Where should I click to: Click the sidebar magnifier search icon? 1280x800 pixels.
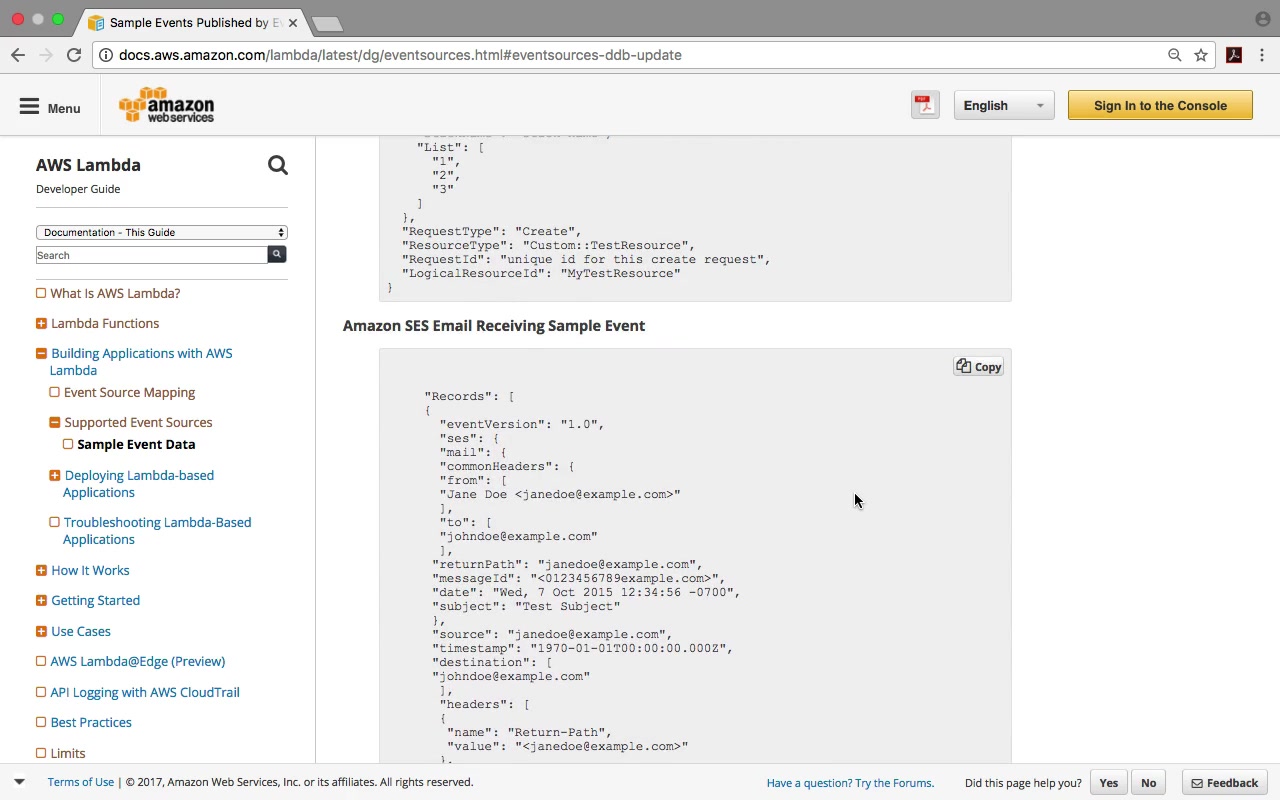coord(278,166)
